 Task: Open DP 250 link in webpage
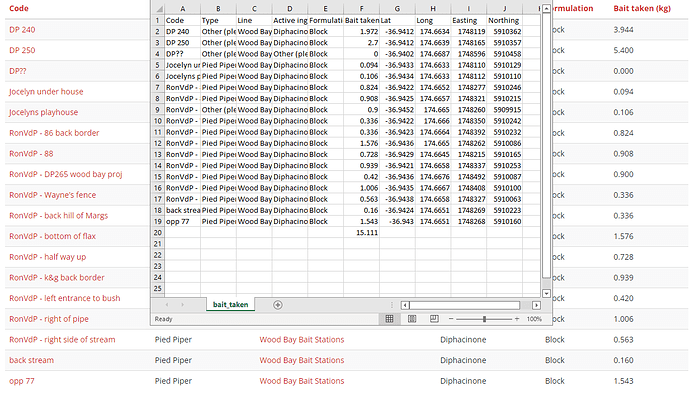[22, 50]
